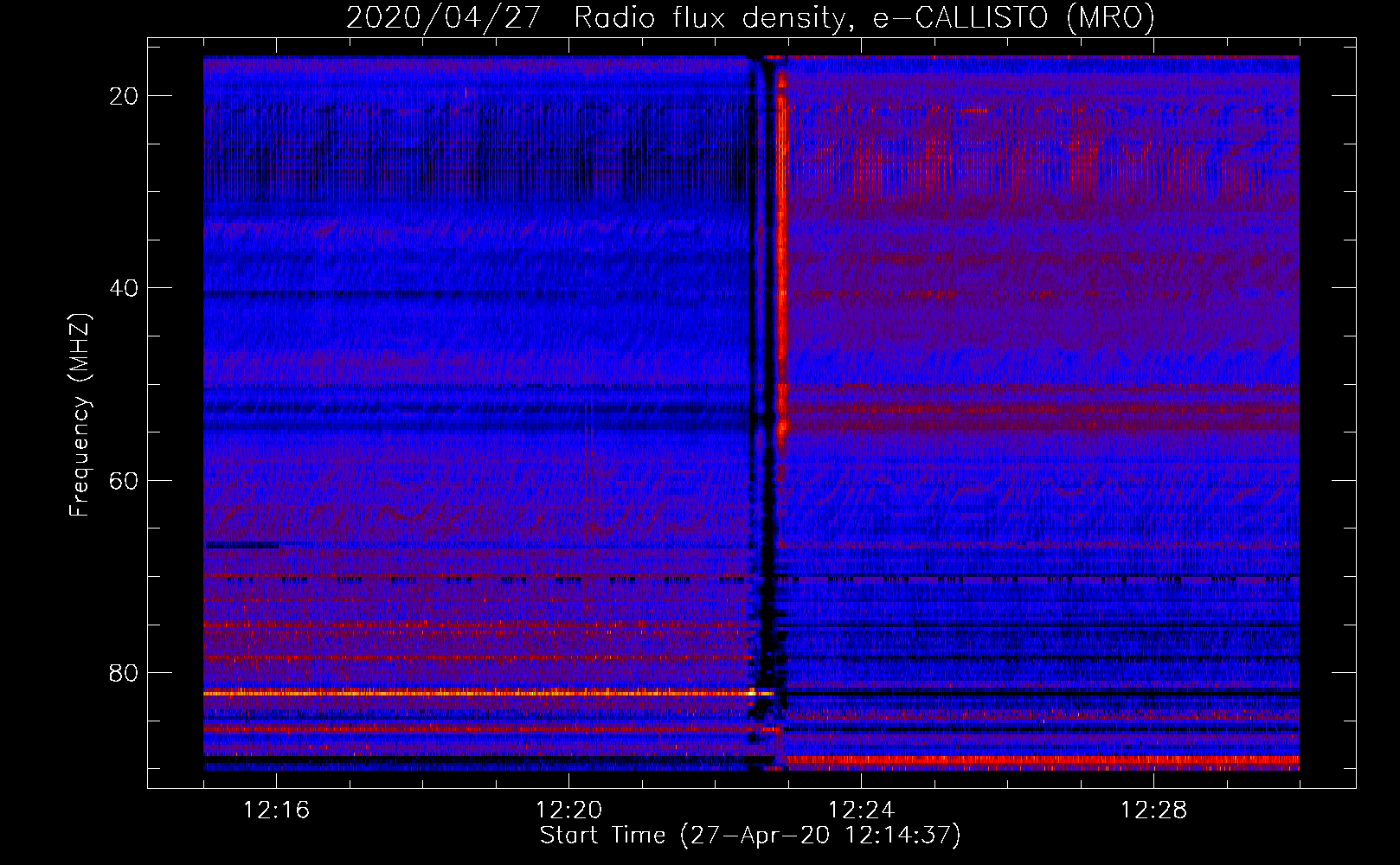The width and height of the screenshot is (1400, 865).
Task: Click the bright red band at the bottom right near 89 MHz
Action: pyautogui.click(x=1042, y=761)
